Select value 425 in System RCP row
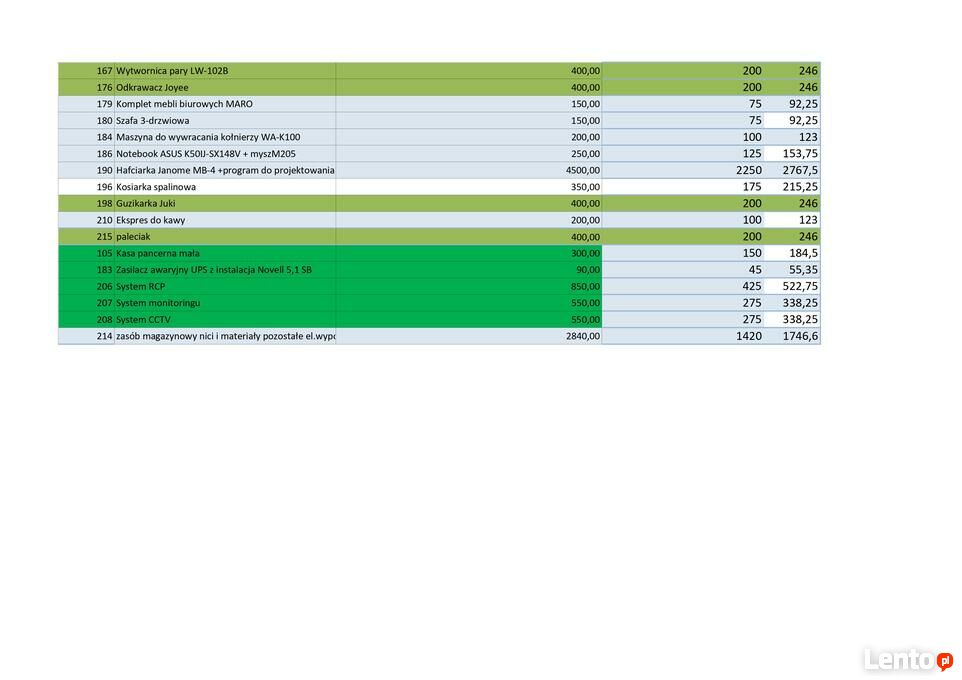The width and height of the screenshot is (962, 680). (683, 286)
